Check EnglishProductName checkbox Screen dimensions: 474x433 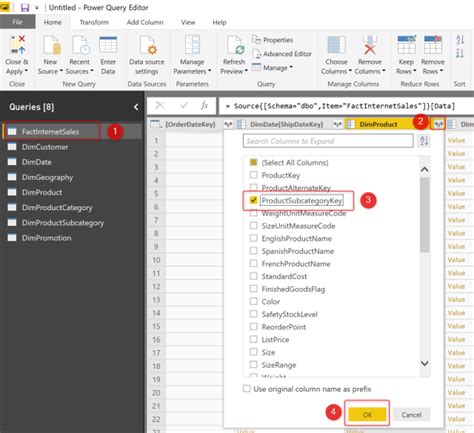point(254,238)
